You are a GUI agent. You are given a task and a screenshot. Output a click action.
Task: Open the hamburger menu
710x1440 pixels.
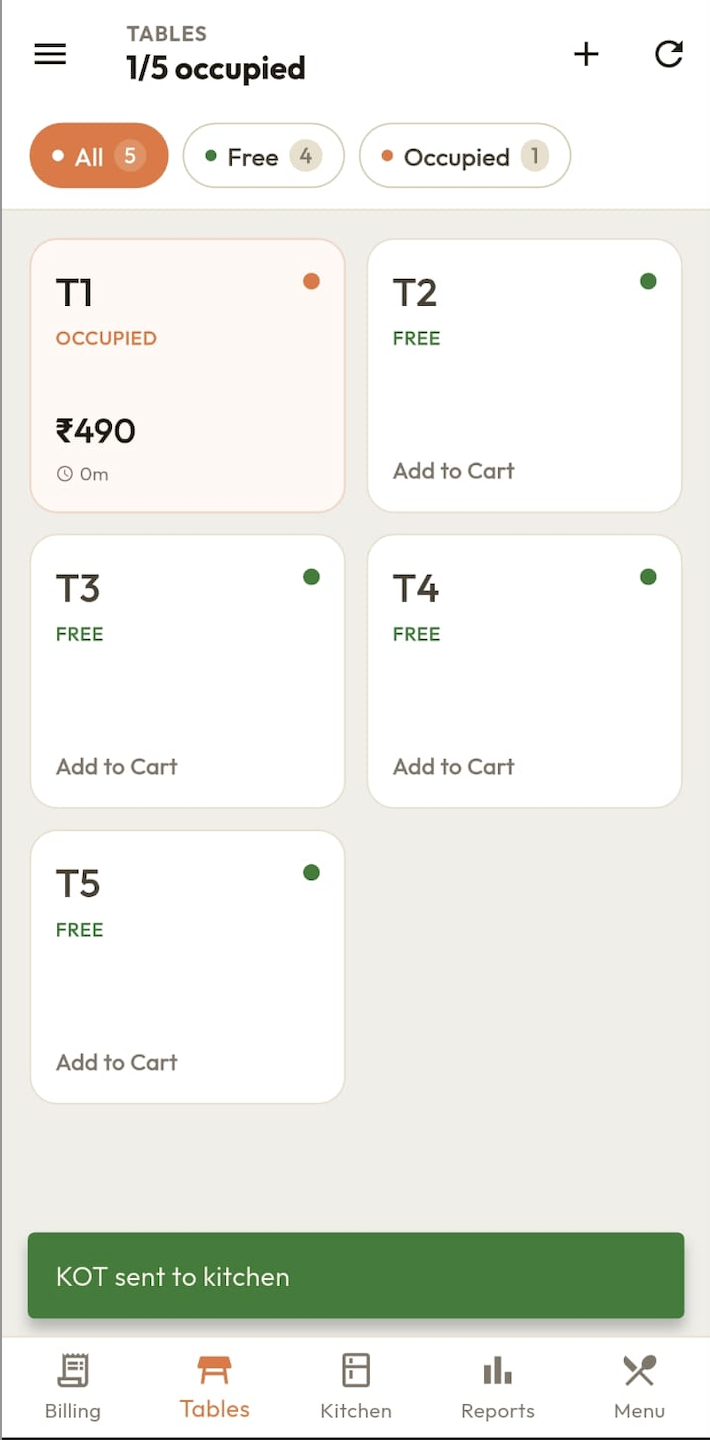point(50,54)
